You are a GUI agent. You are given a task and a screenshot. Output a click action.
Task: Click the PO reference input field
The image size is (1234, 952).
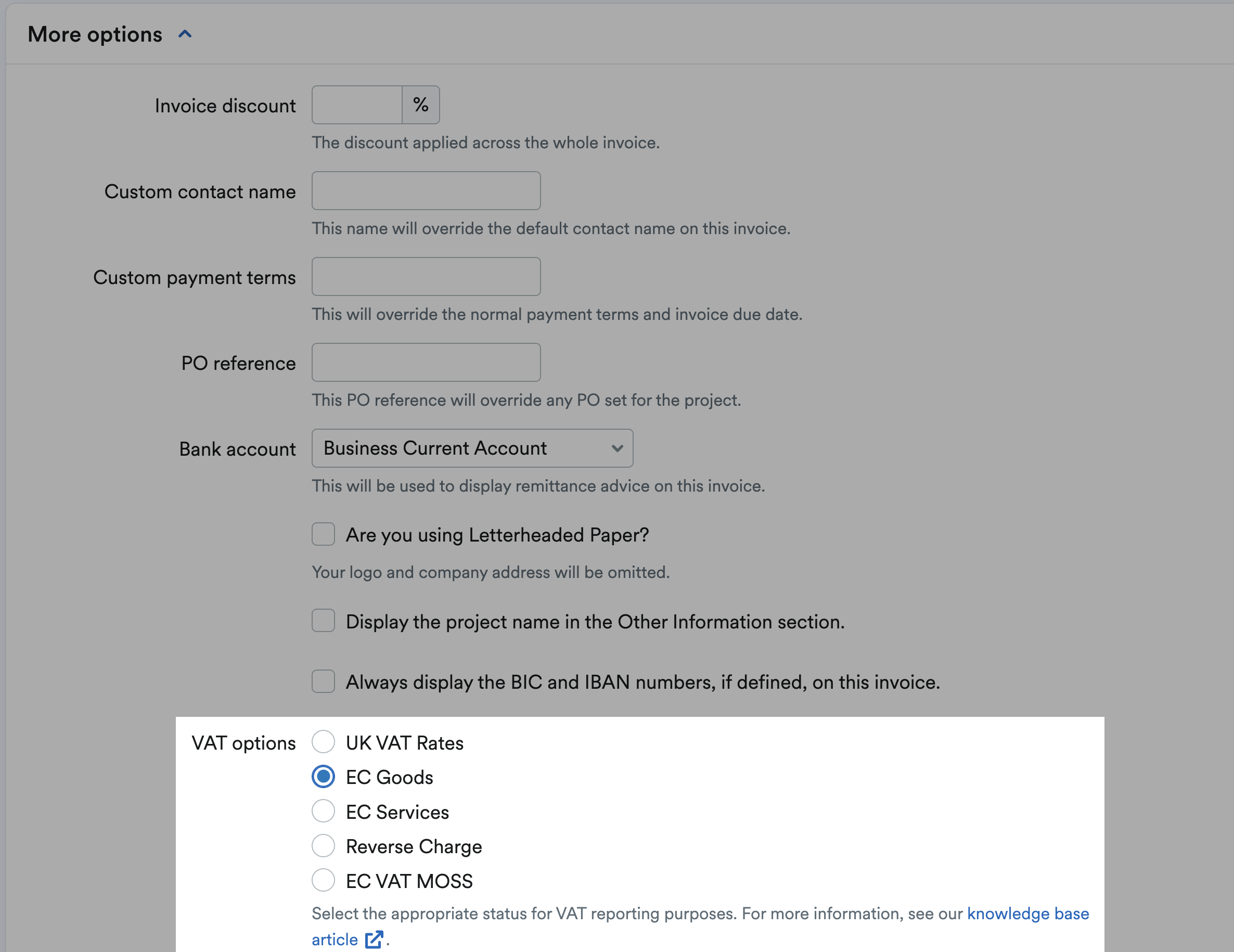pyautogui.click(x=426, y=363)
